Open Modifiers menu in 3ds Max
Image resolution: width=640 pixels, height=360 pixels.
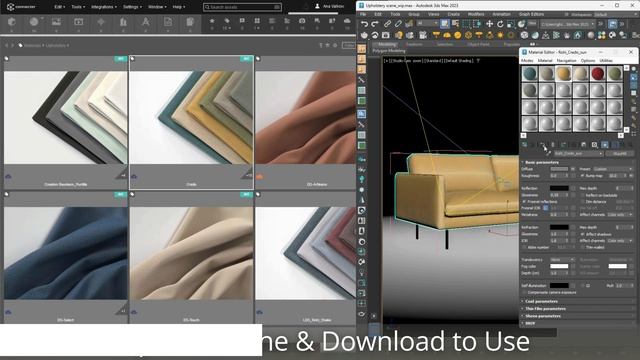point(476,14)
